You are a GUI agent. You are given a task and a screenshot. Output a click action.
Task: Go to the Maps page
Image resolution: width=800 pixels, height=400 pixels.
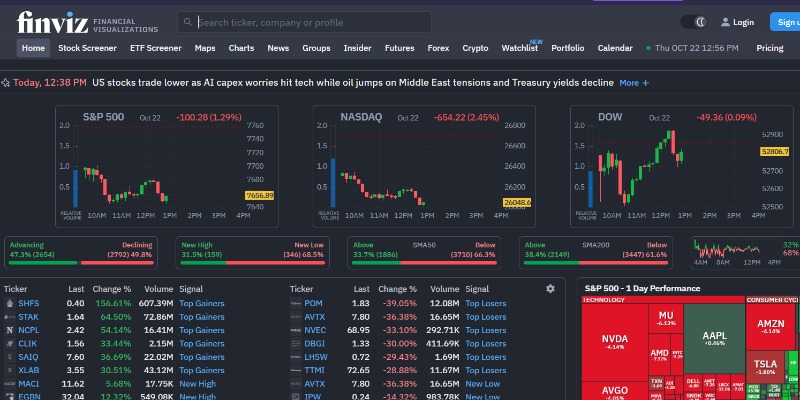coord(205,48)
